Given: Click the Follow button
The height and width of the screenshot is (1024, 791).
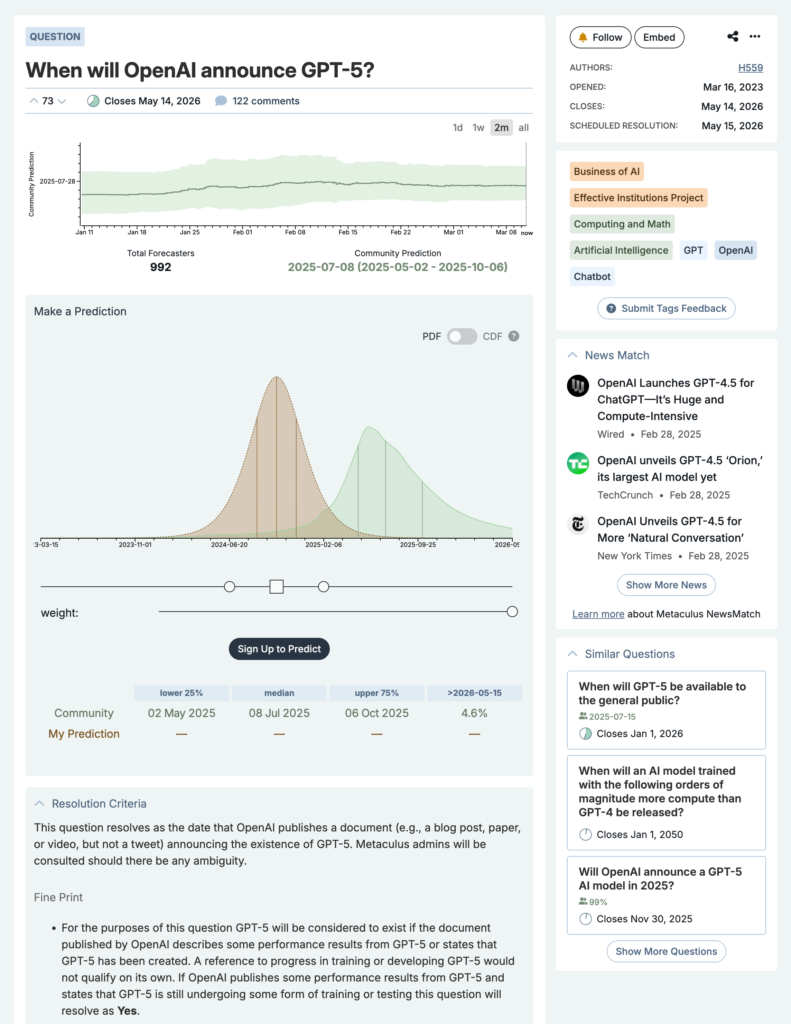Looking at the screenshot, I should pos(600,37).
